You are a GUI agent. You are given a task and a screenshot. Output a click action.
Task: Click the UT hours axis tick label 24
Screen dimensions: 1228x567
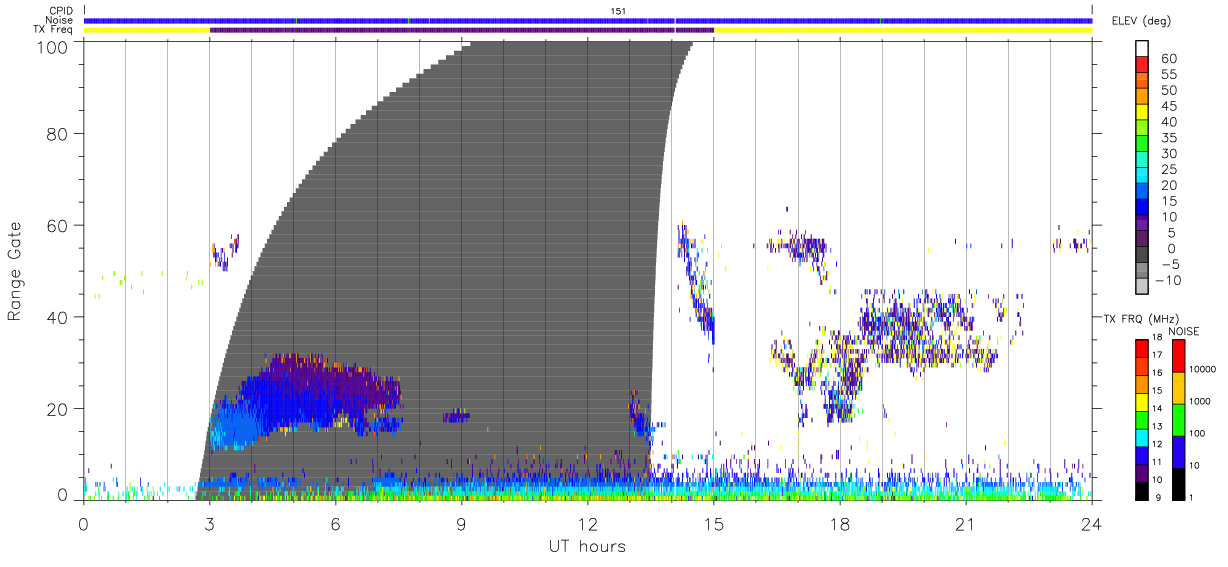click(1092, 525)
